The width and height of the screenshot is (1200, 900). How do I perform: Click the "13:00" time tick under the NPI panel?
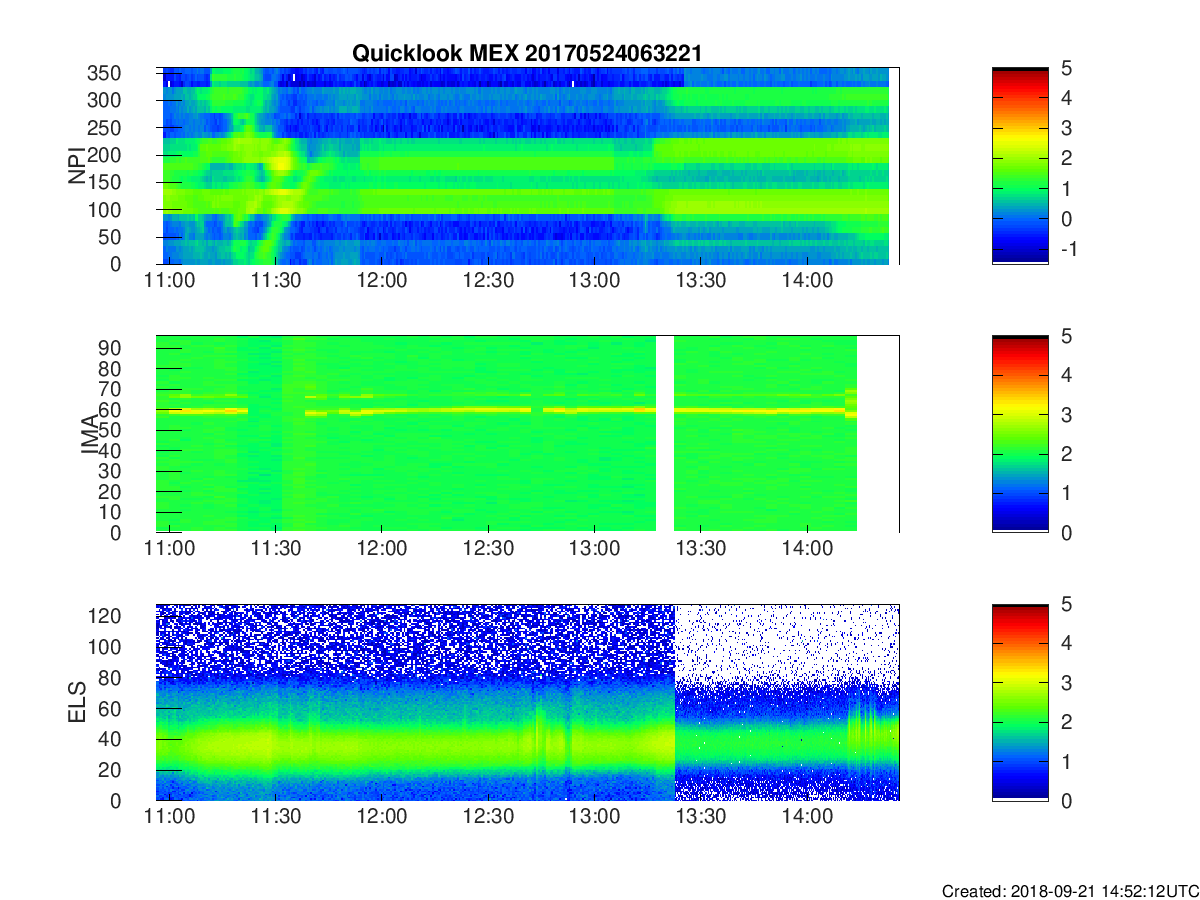pos(595,282)
